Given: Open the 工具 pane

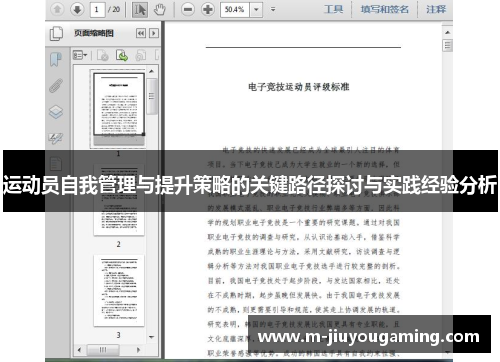Looking at the screenshot, I should [x=333, y=9].
